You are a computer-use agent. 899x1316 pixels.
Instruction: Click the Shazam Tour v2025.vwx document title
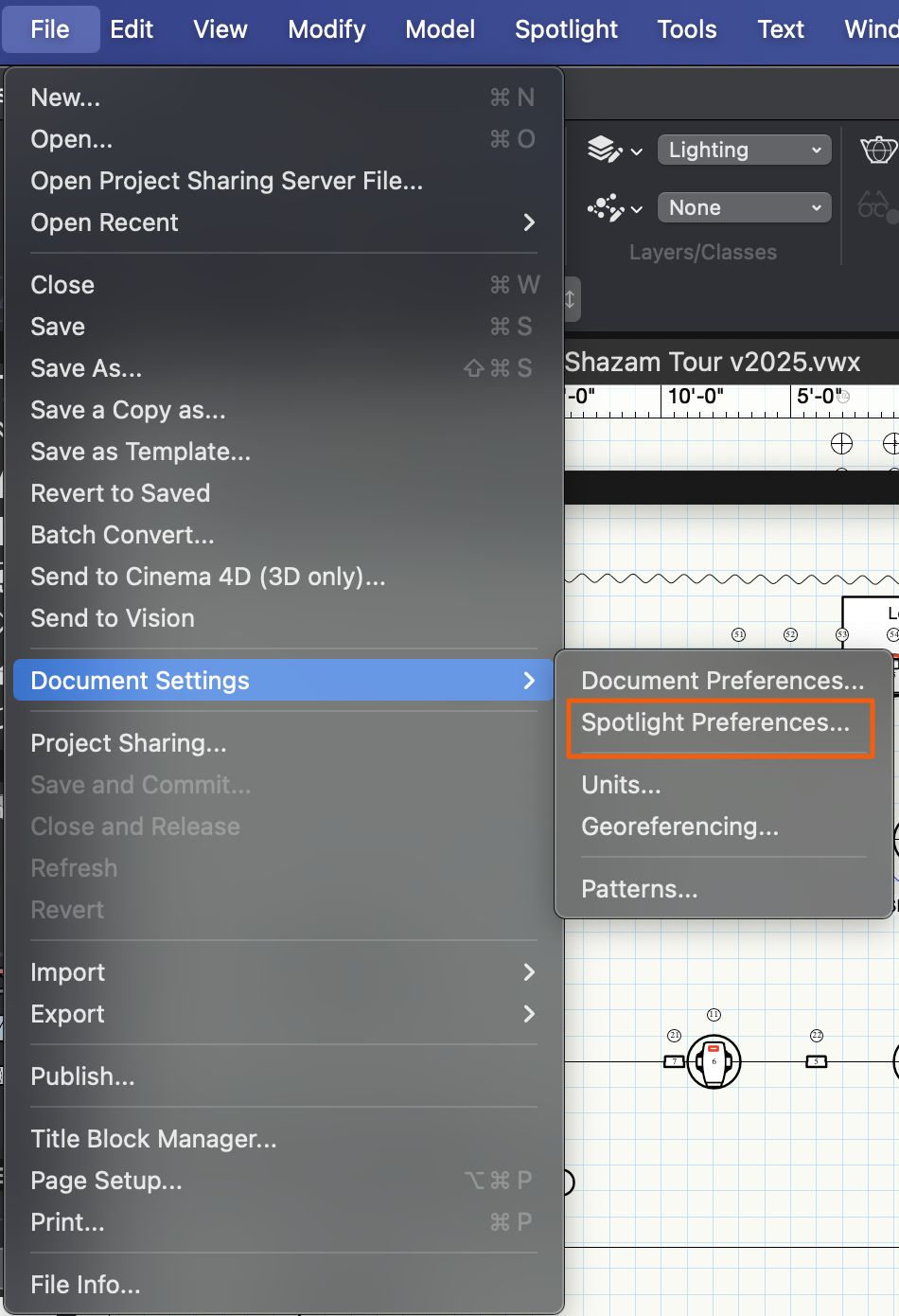pyautogui.click(x=713, y=363)
